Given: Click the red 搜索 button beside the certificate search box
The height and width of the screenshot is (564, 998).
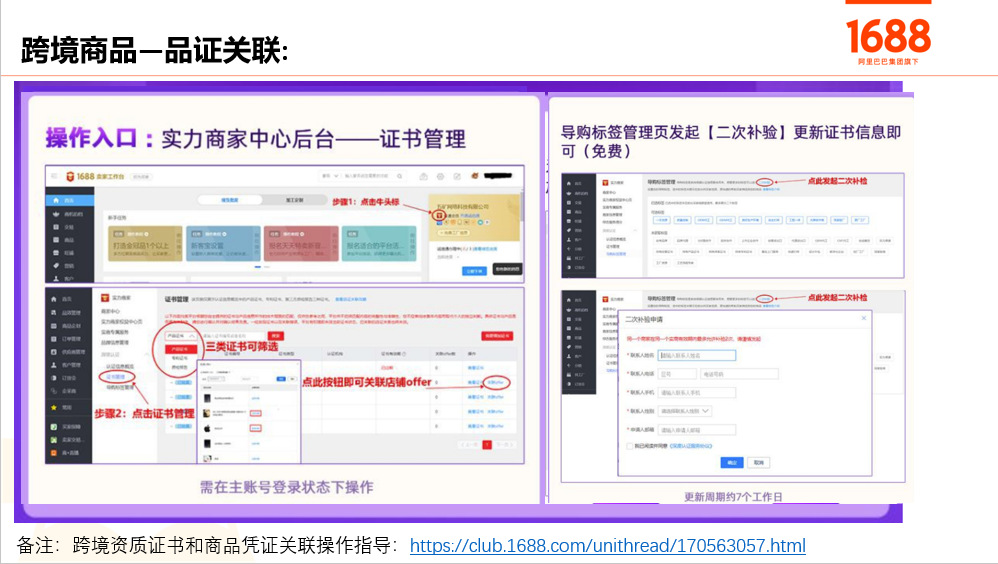Looking at the screenshot, I should (276, 335).
